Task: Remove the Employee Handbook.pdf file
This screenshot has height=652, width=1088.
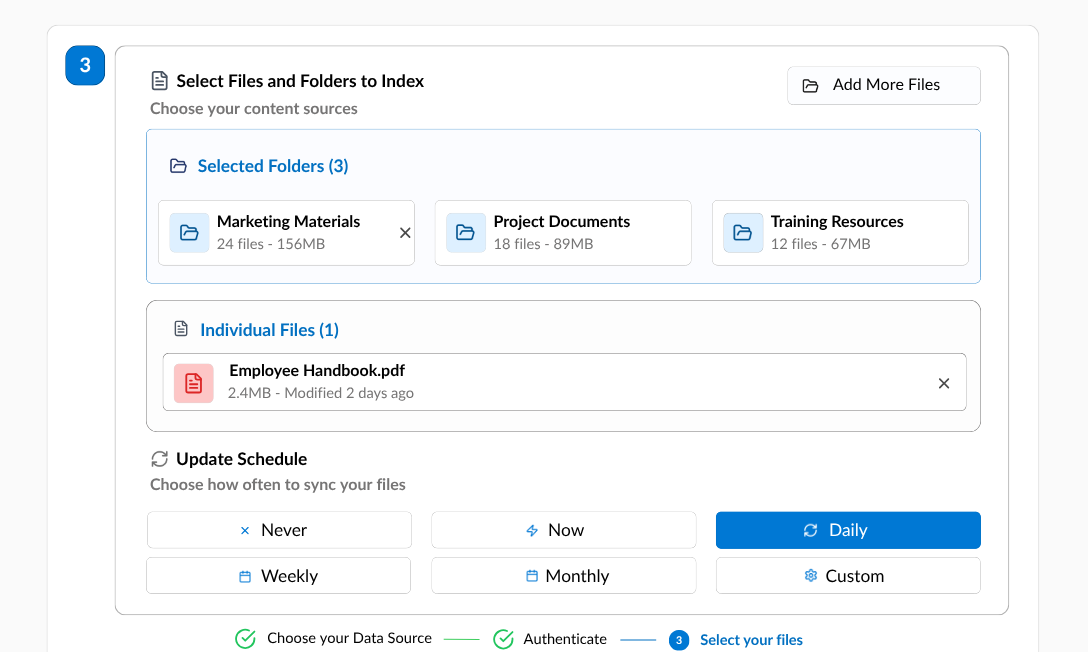Action: (x=944, y=384)
